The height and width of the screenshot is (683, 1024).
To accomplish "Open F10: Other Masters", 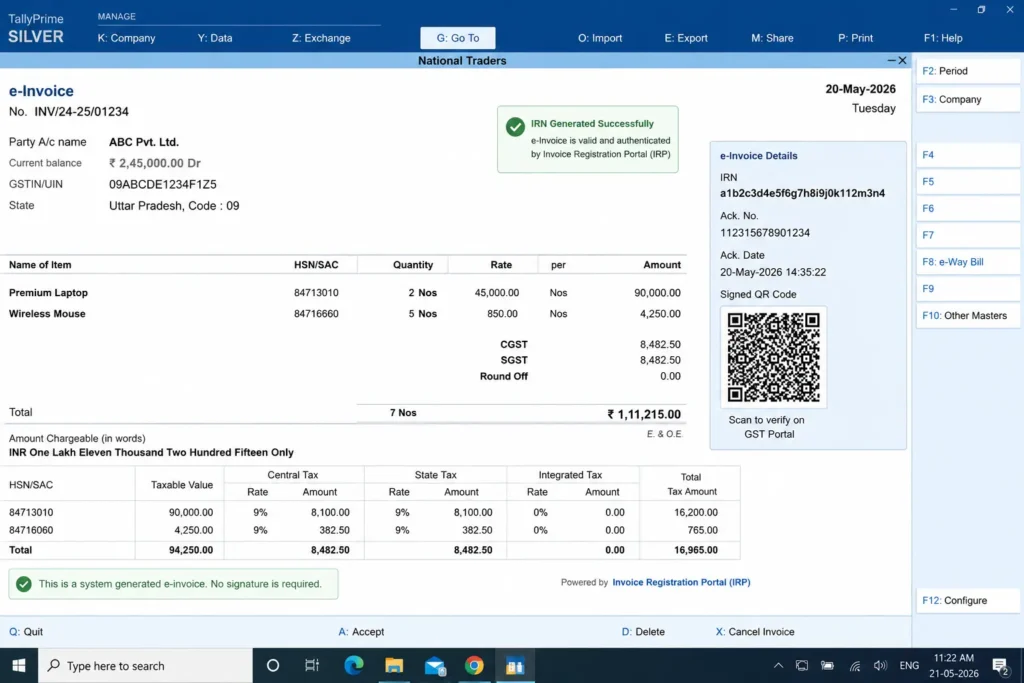I will point(968,315).
